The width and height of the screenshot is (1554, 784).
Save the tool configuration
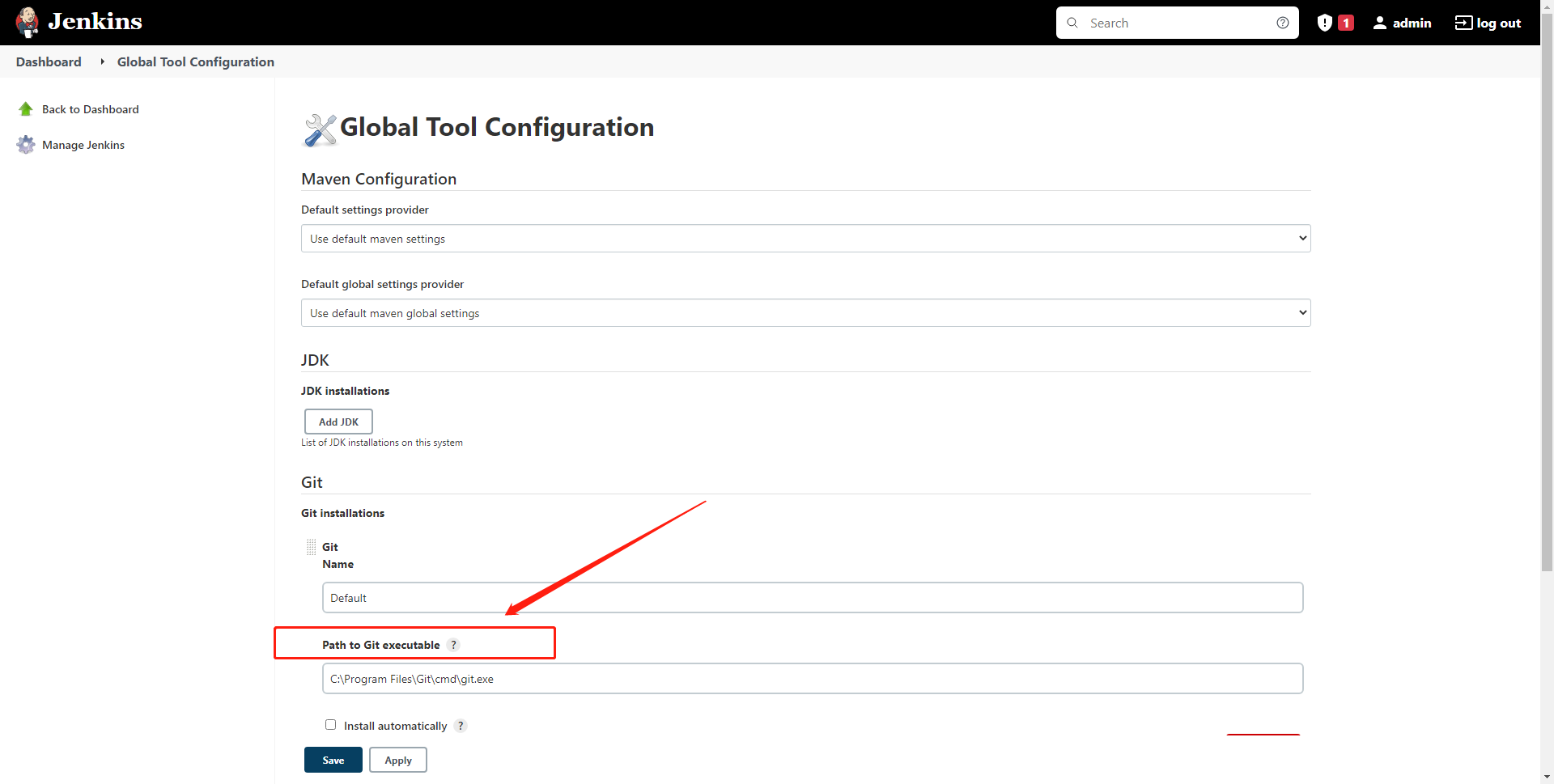coord(333,760)
